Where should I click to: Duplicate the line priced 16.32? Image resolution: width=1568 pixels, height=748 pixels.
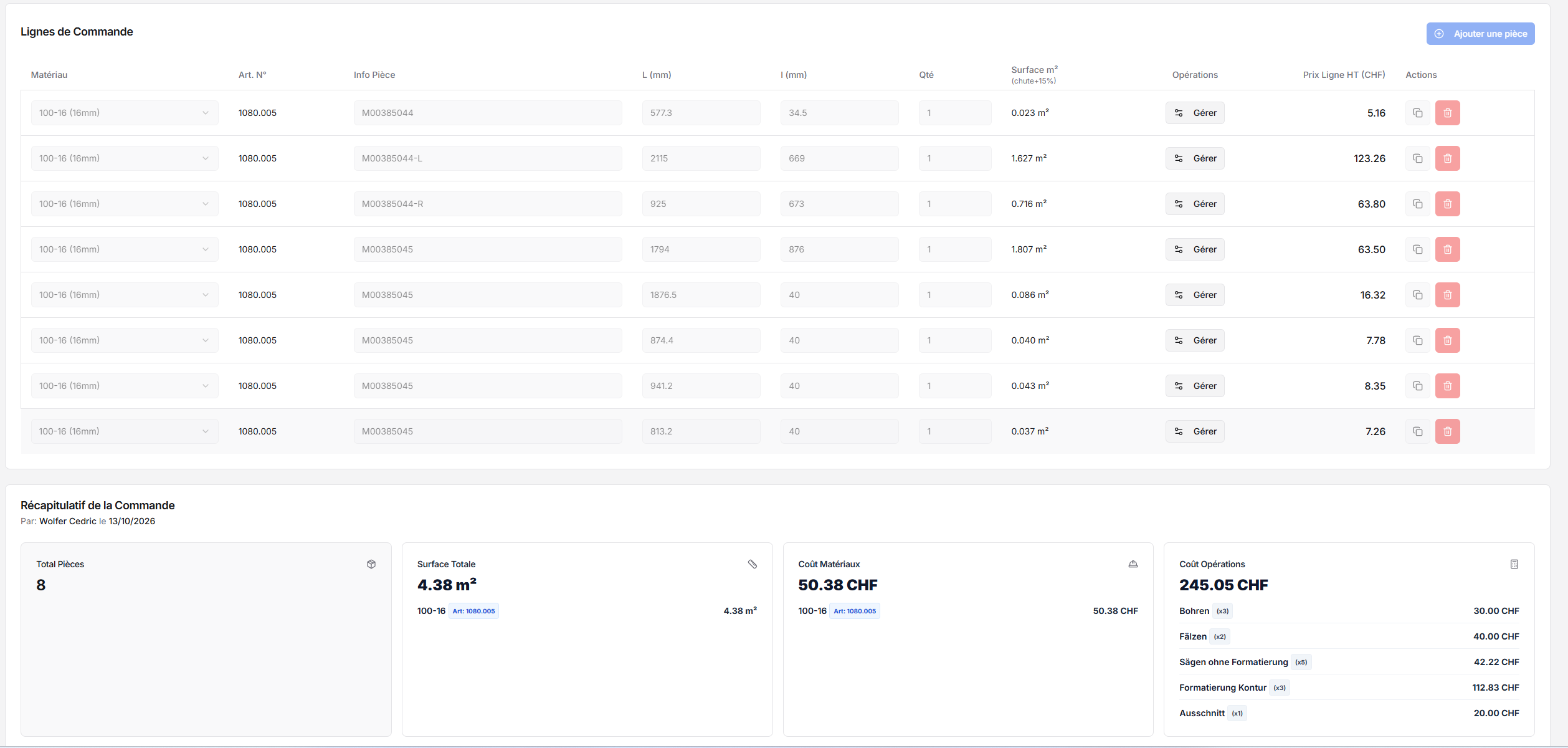1417,295
